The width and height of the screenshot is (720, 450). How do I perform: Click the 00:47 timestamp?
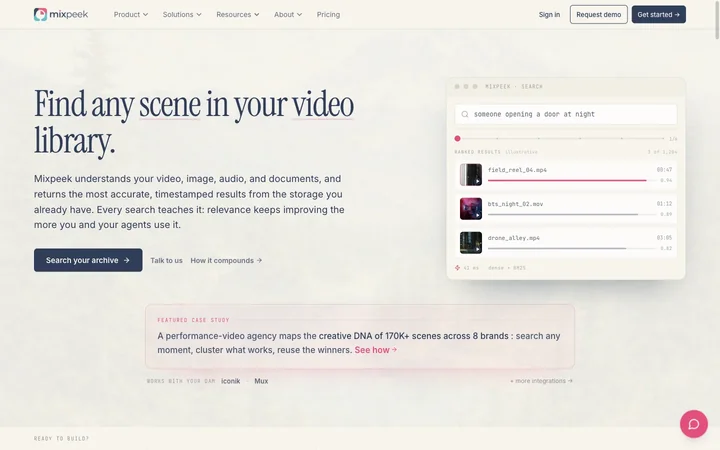pos(664,170)
